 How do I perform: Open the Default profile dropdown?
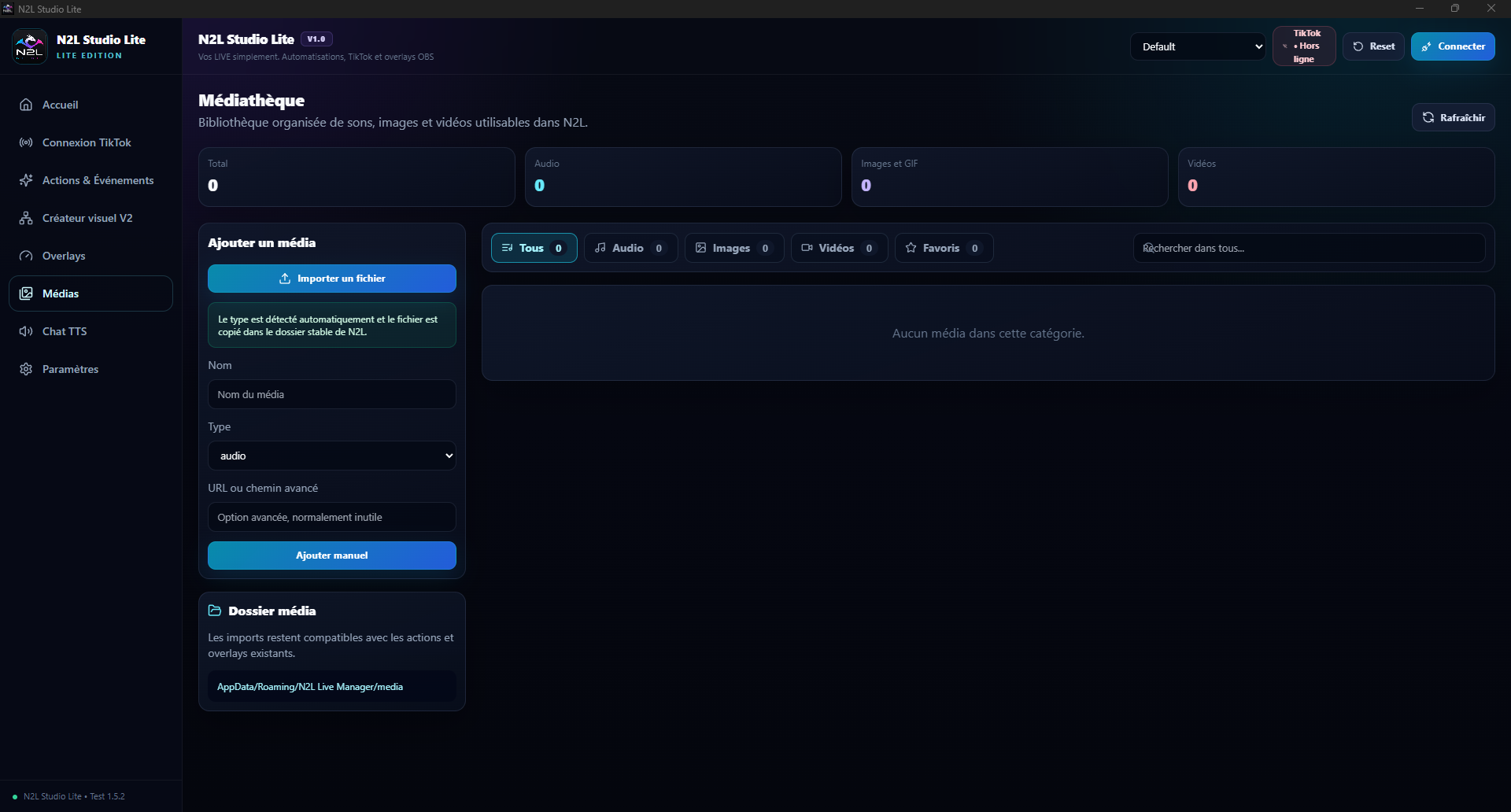[1198, 46]
